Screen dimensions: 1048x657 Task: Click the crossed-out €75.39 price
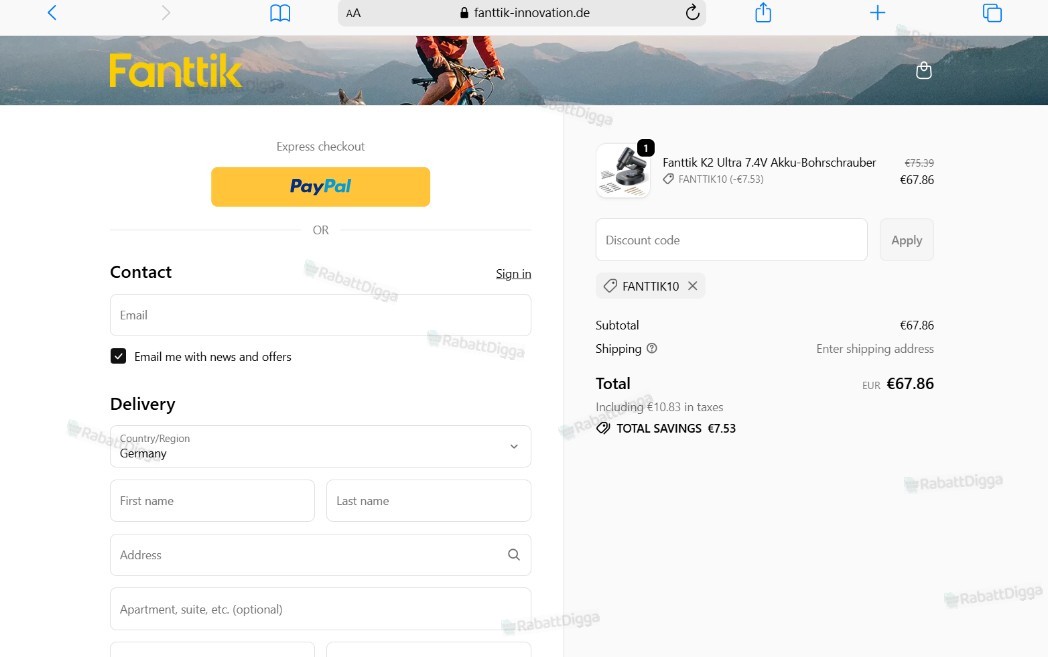919,163
